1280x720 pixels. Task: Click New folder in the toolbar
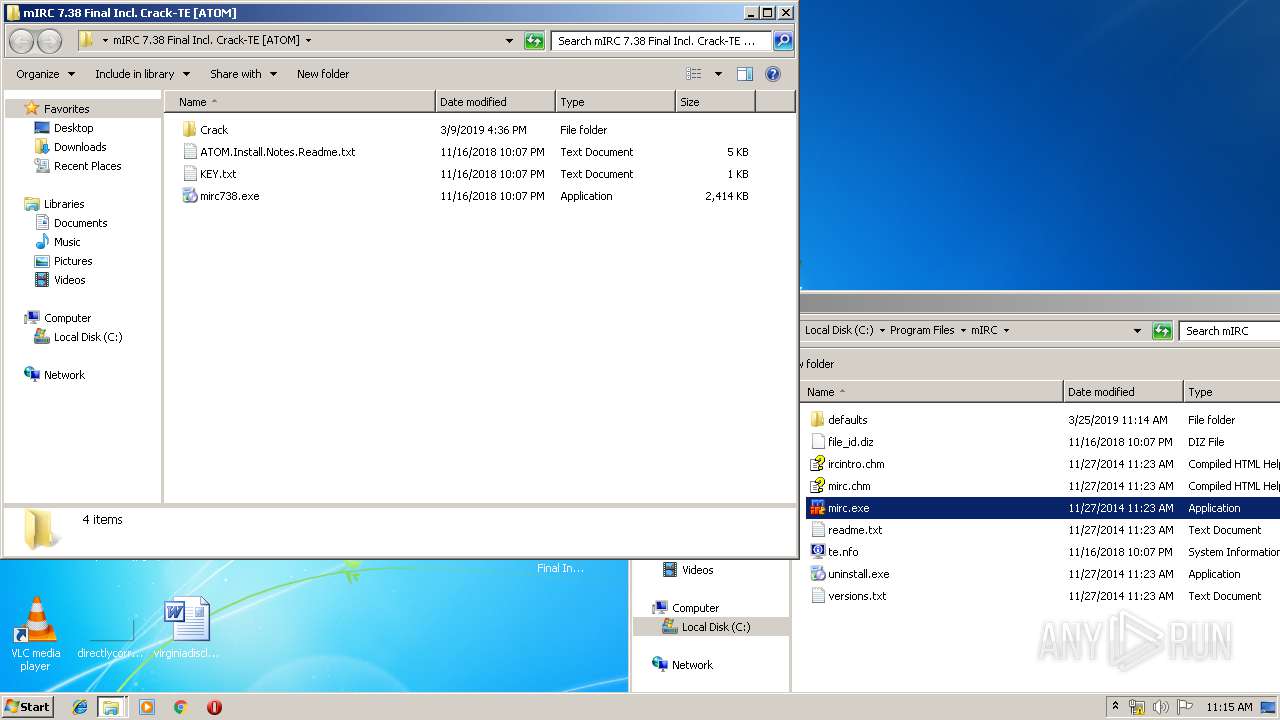pyautogui.click(x=323, y=74)
